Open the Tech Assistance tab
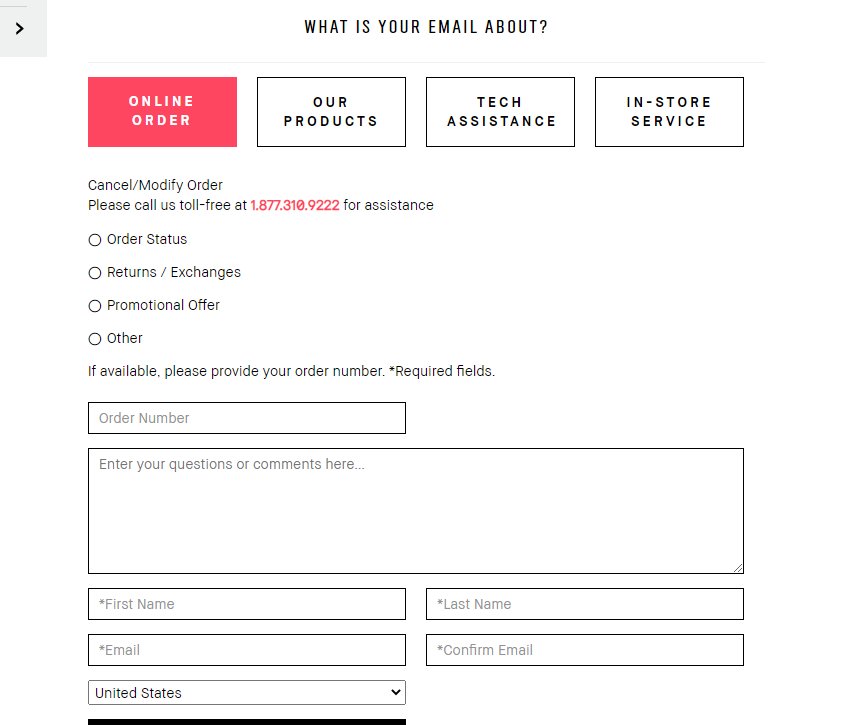Viewport: 844px width, 725px height. (x=500, y=111)
